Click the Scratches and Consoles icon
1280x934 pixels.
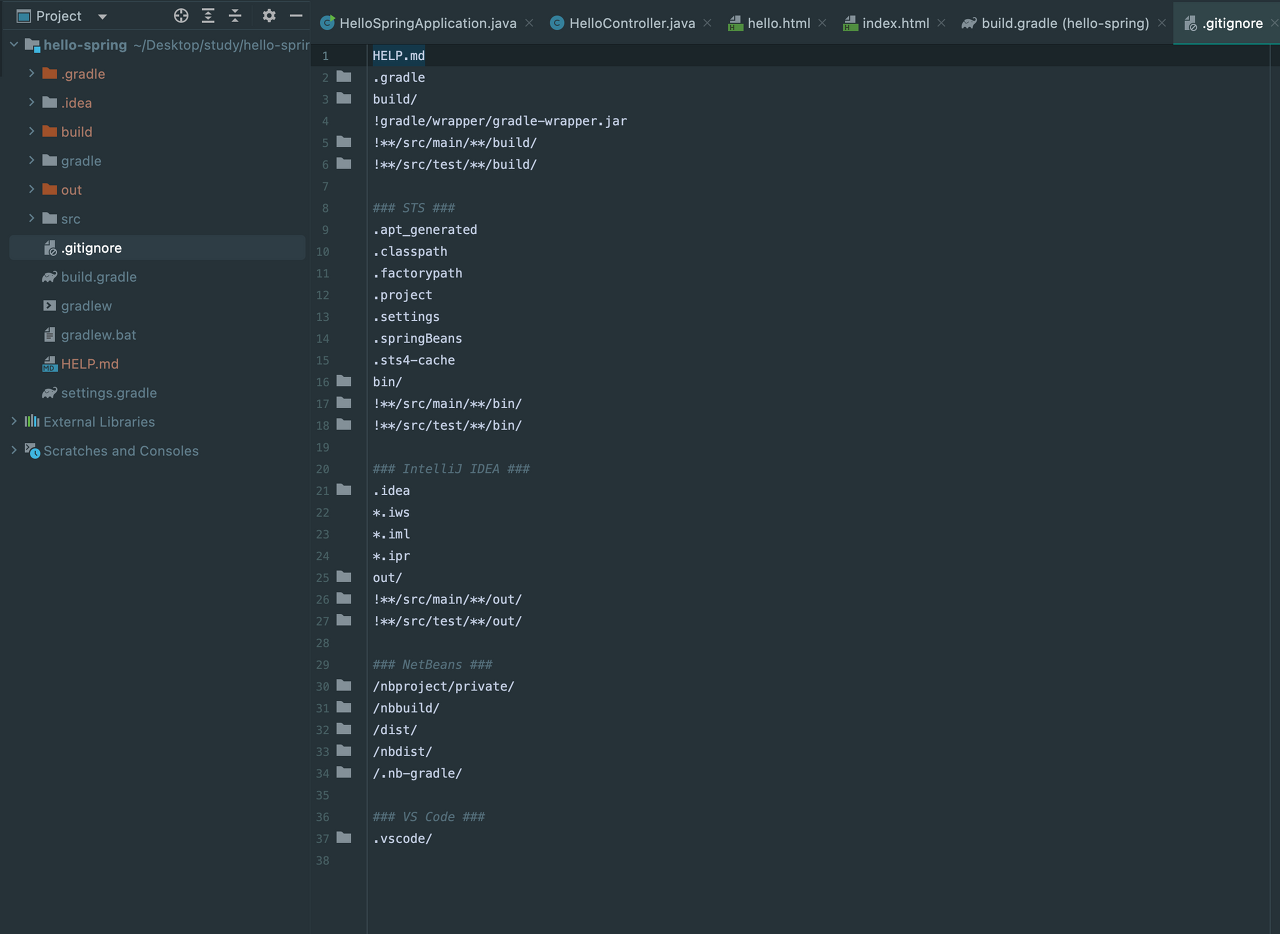pyautogui.click(x=32, y=451)
